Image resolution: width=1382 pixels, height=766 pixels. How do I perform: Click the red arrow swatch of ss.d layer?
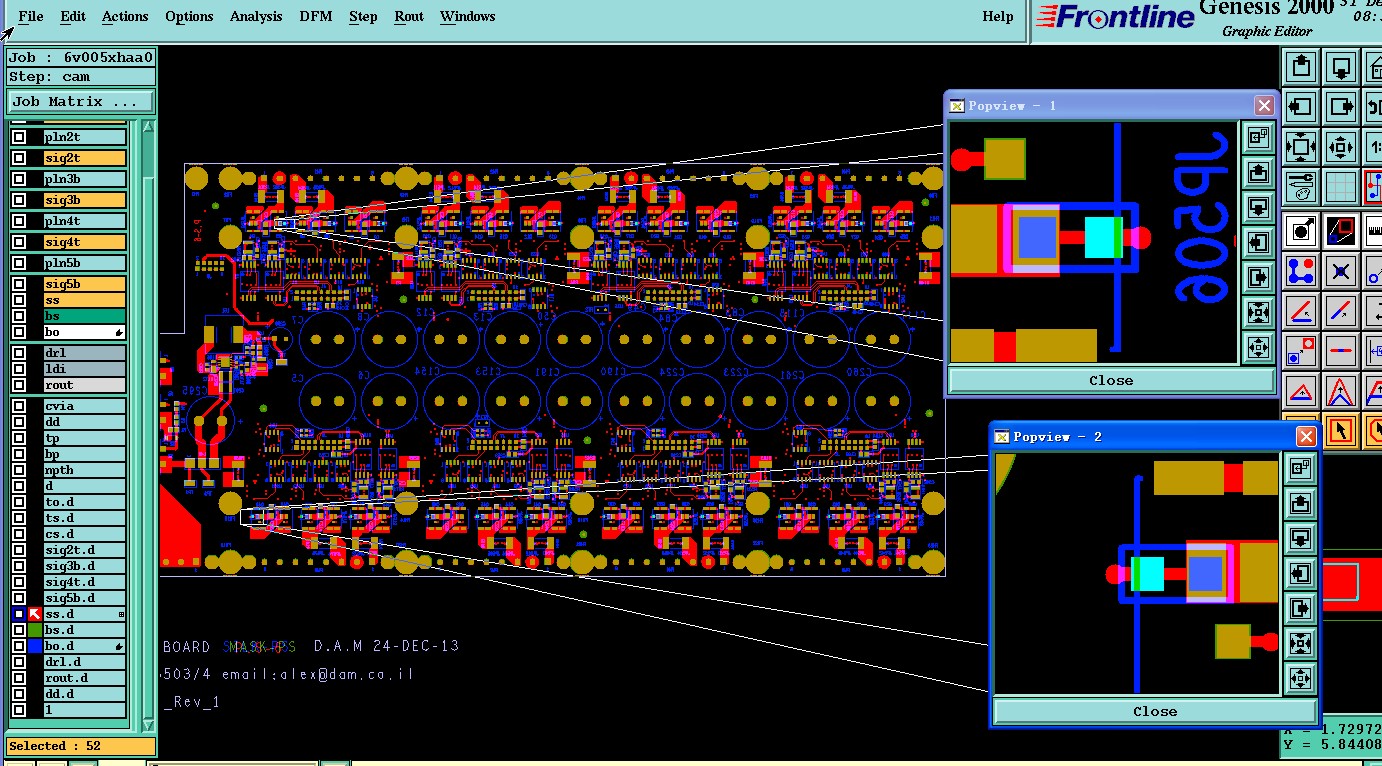click(x=35, y=614)
